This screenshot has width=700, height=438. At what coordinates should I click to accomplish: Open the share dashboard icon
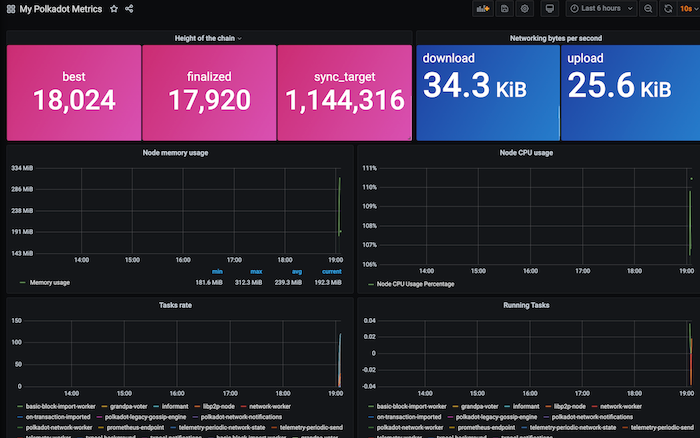click(130, 9)
